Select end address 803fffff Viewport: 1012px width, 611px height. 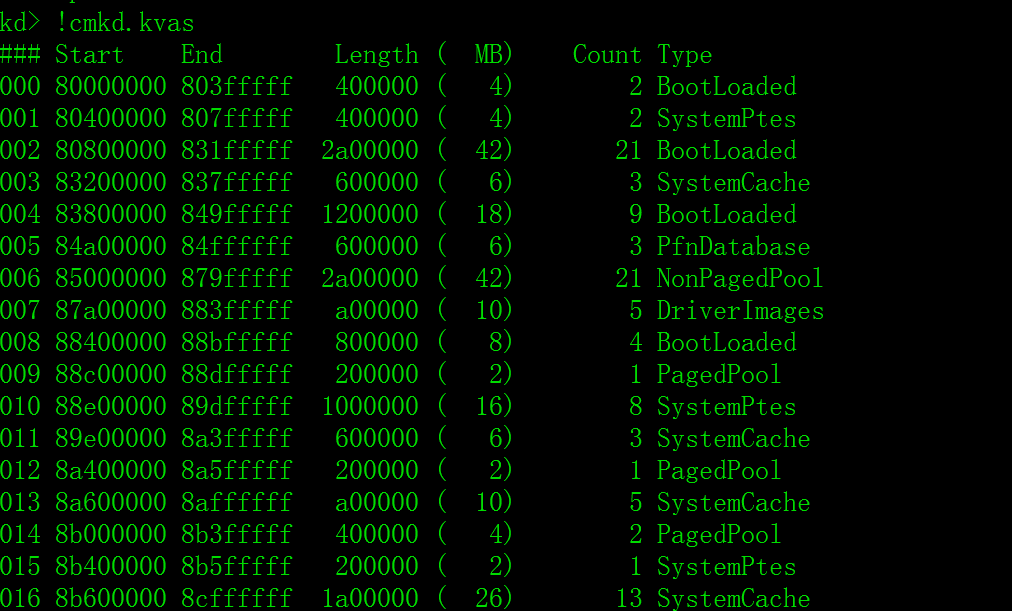pos(237,86)
